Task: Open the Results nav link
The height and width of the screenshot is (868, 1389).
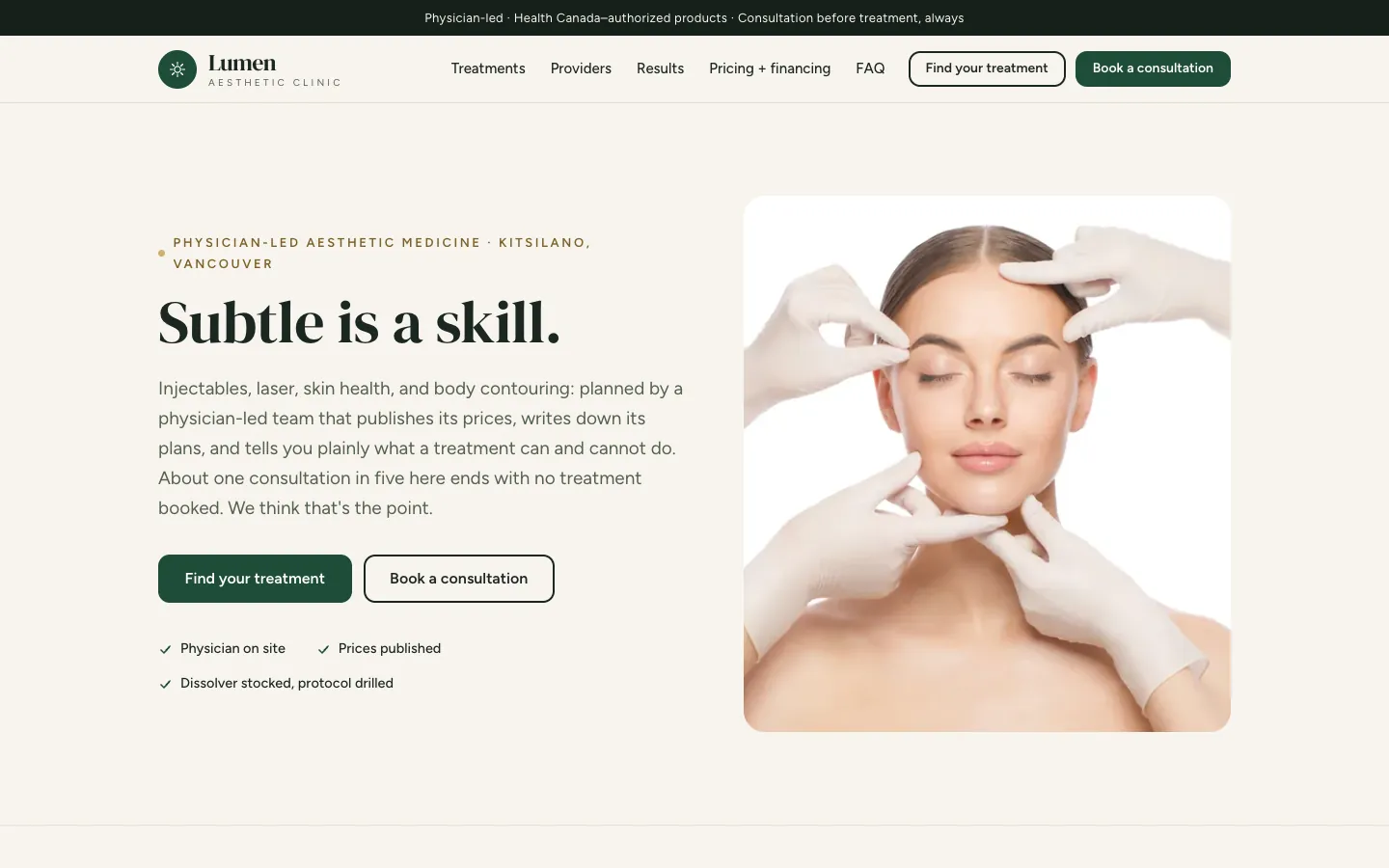Action: pyautogui.click(x=660, y=68)
